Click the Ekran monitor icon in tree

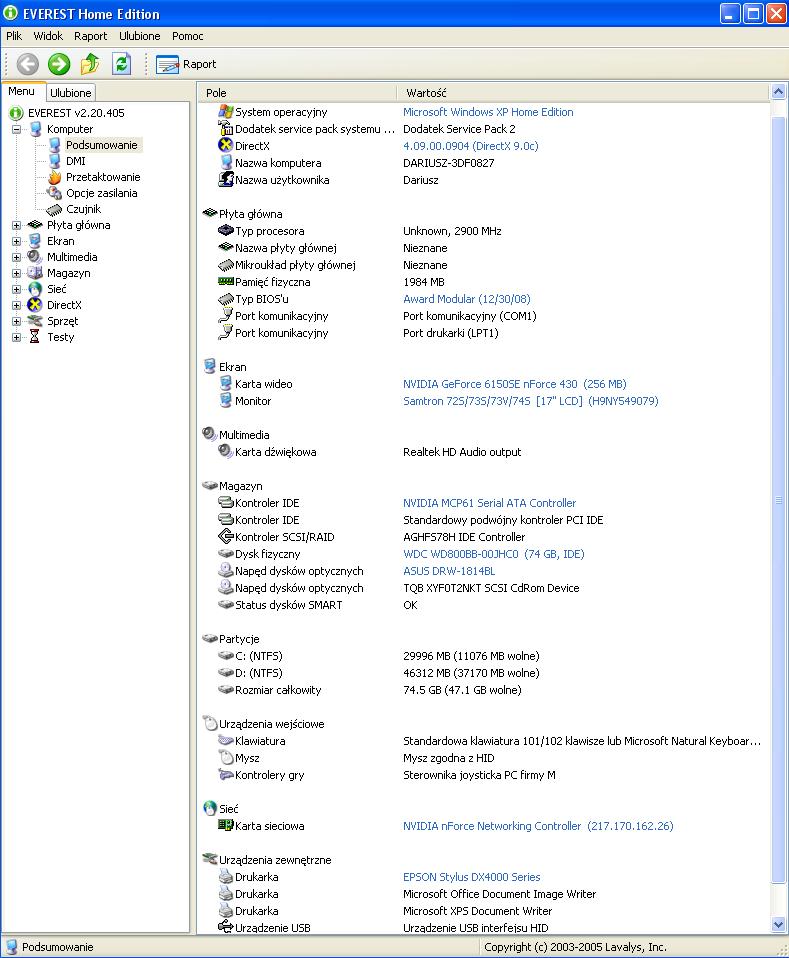(35, 241)
